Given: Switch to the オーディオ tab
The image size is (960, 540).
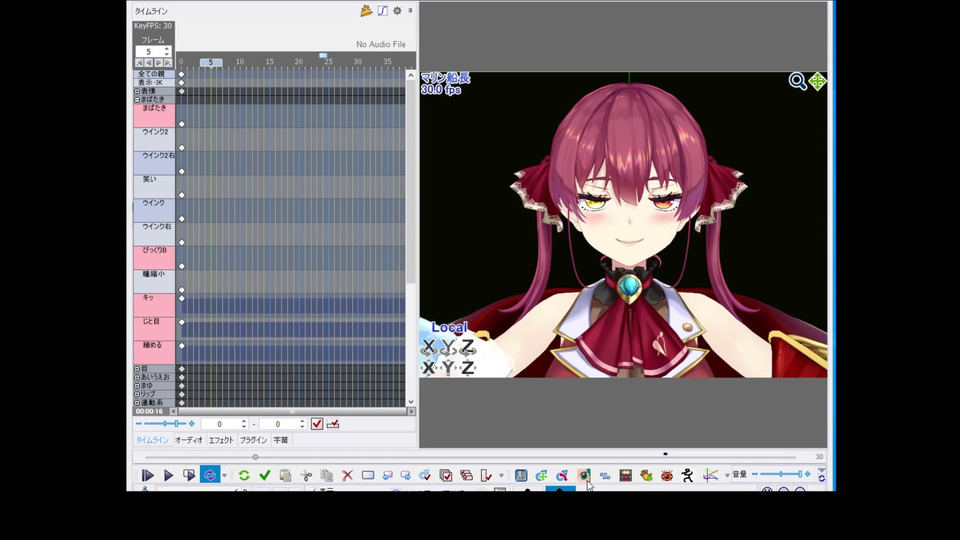Looking at the screenshot, I should point(189,440).
